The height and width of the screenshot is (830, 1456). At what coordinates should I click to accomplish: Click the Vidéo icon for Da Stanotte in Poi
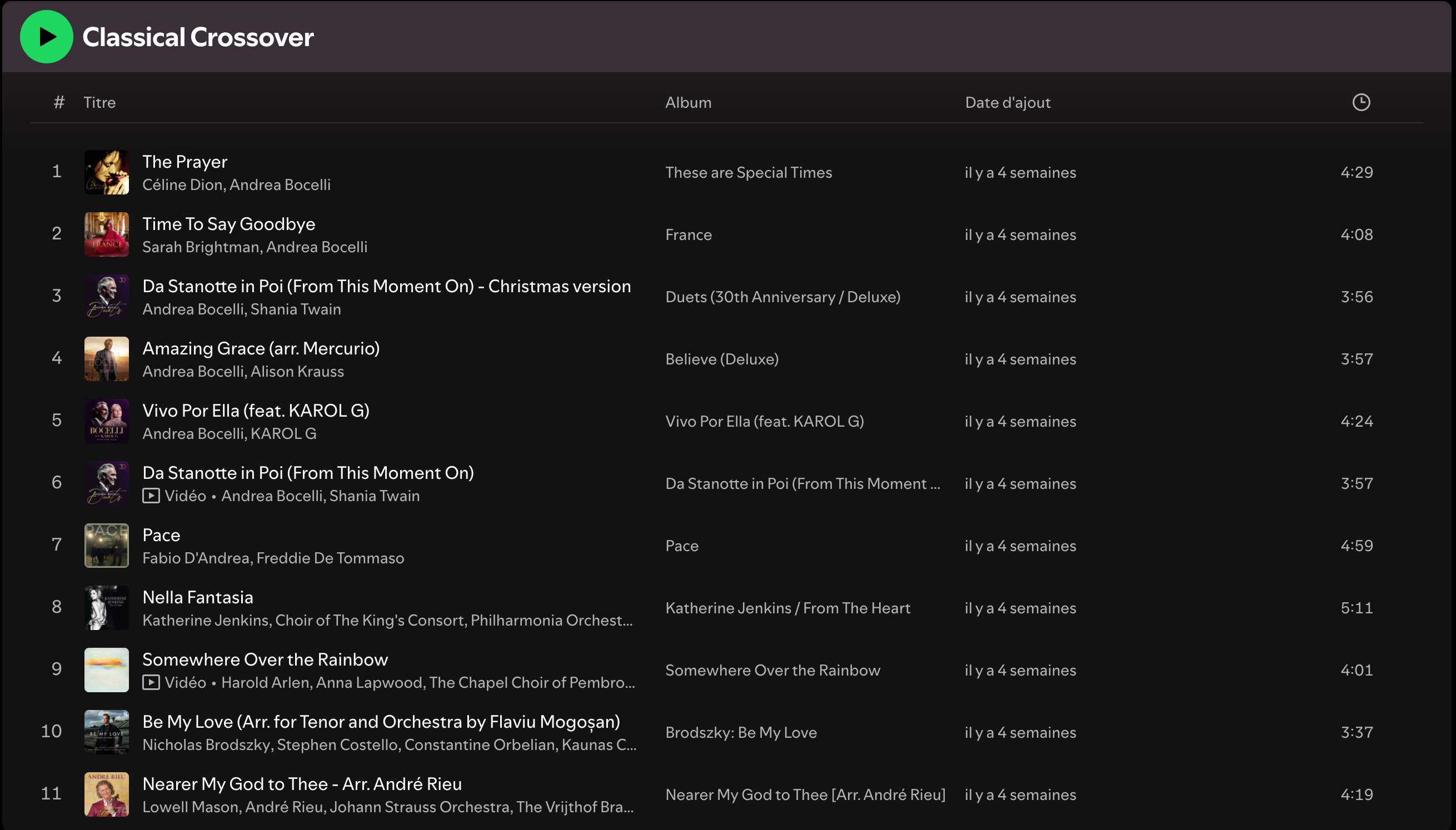click(151, 496)
